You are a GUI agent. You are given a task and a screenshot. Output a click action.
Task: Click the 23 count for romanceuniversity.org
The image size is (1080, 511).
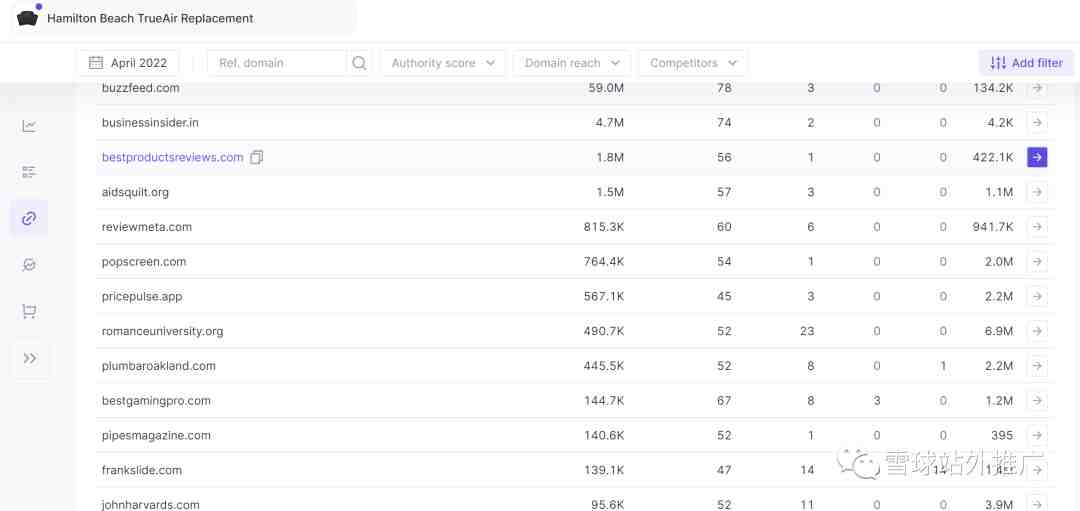click(x=807, y=331)
